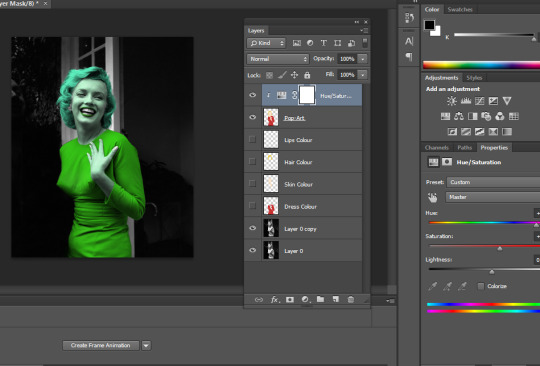Create new fill or adjustment layer icon
The width and height of the screenshot is (540, 366).
pos(305,300)
